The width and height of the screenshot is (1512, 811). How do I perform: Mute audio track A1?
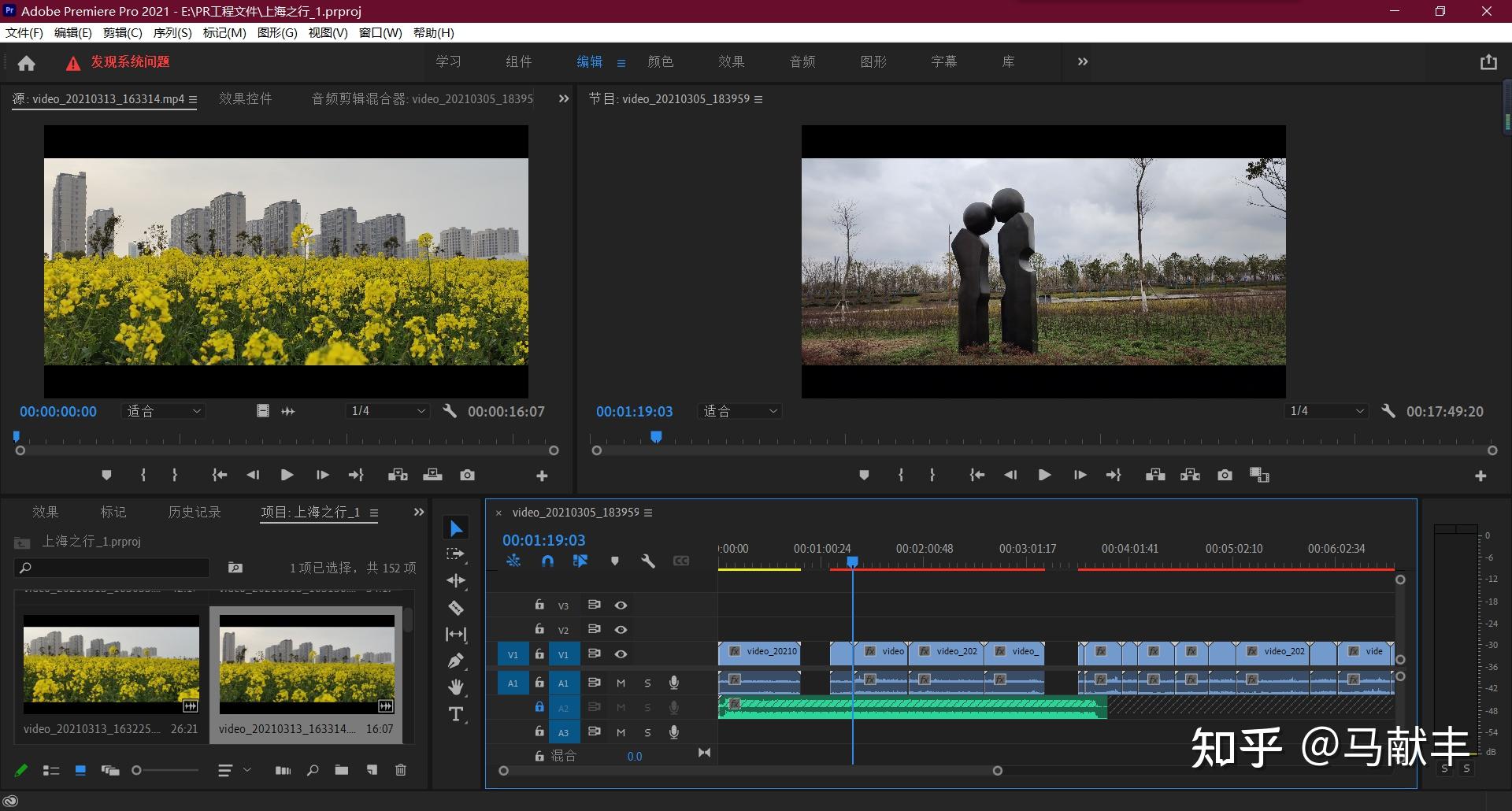pos(621,683)
